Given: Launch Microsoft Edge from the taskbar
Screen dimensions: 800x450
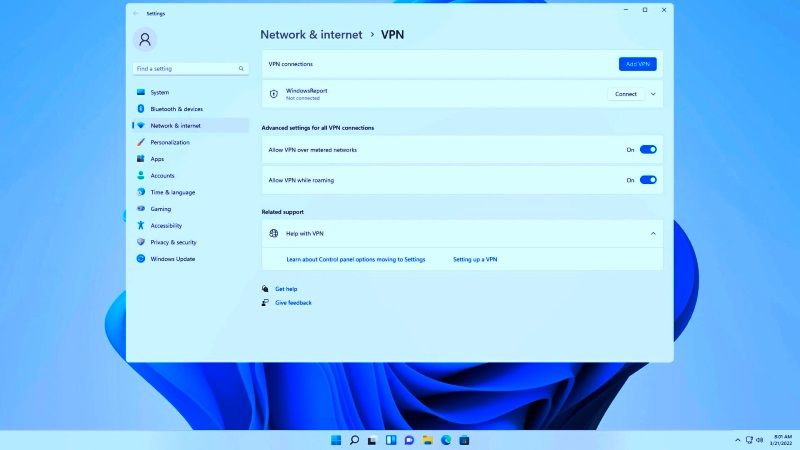Looking at the screenshot, I should tap(446, 440).
